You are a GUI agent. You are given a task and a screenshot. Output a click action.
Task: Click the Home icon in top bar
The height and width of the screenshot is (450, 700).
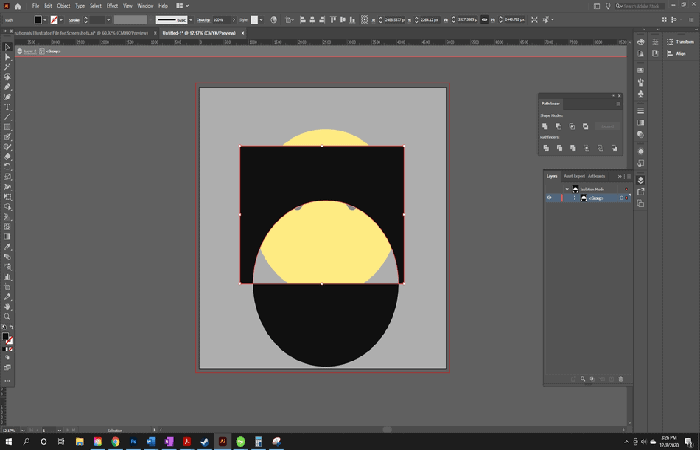pyautogui.click(x=18, y=6)
